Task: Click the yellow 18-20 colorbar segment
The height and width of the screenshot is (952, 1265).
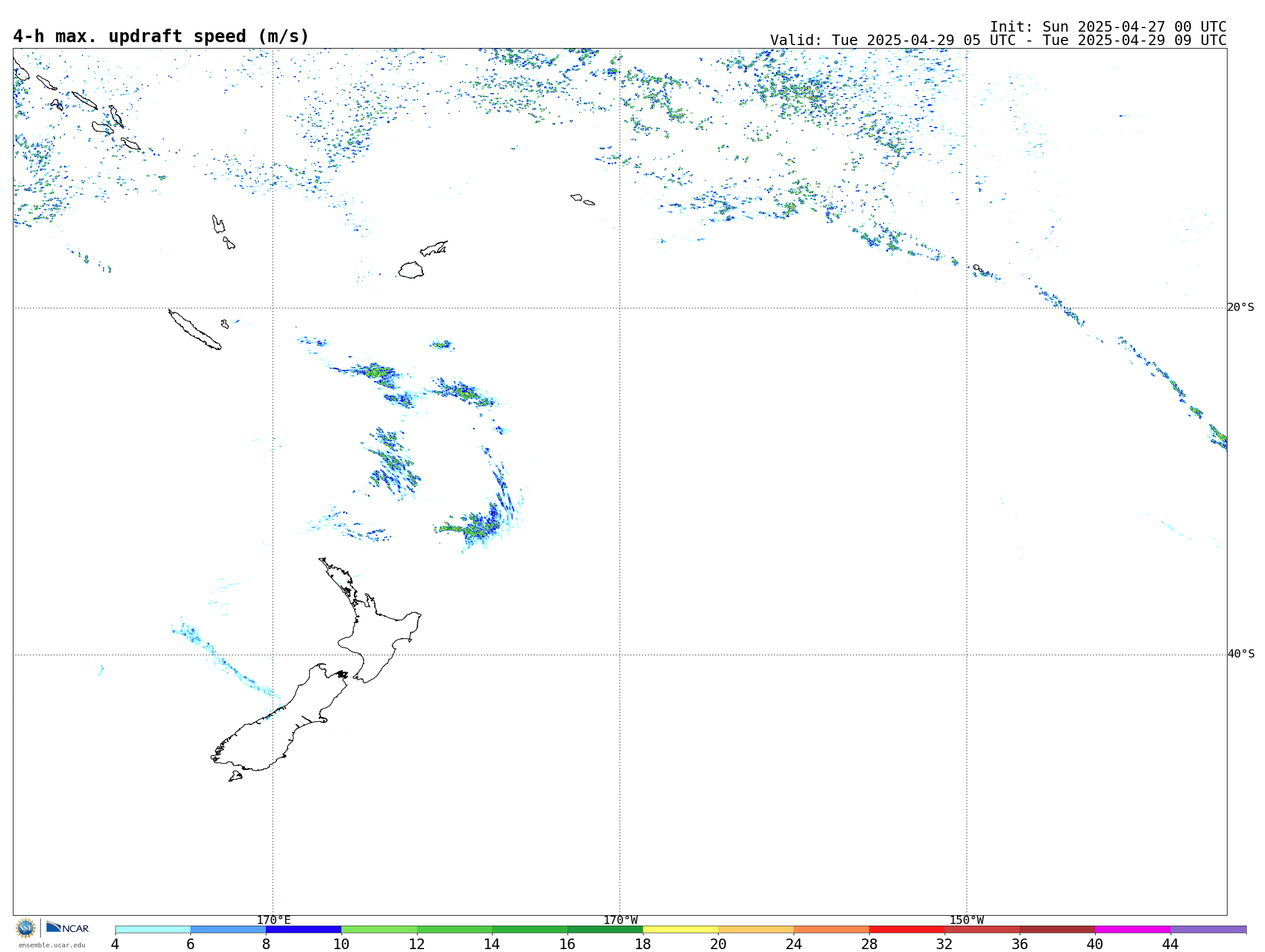Action: coord(681,930)
